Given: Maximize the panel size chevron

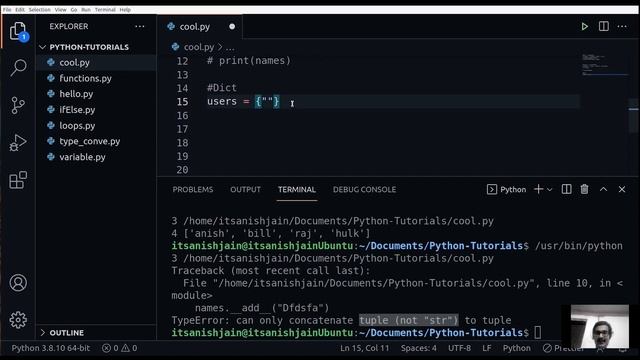Looking at the screenshot, I should coord(603,189).
